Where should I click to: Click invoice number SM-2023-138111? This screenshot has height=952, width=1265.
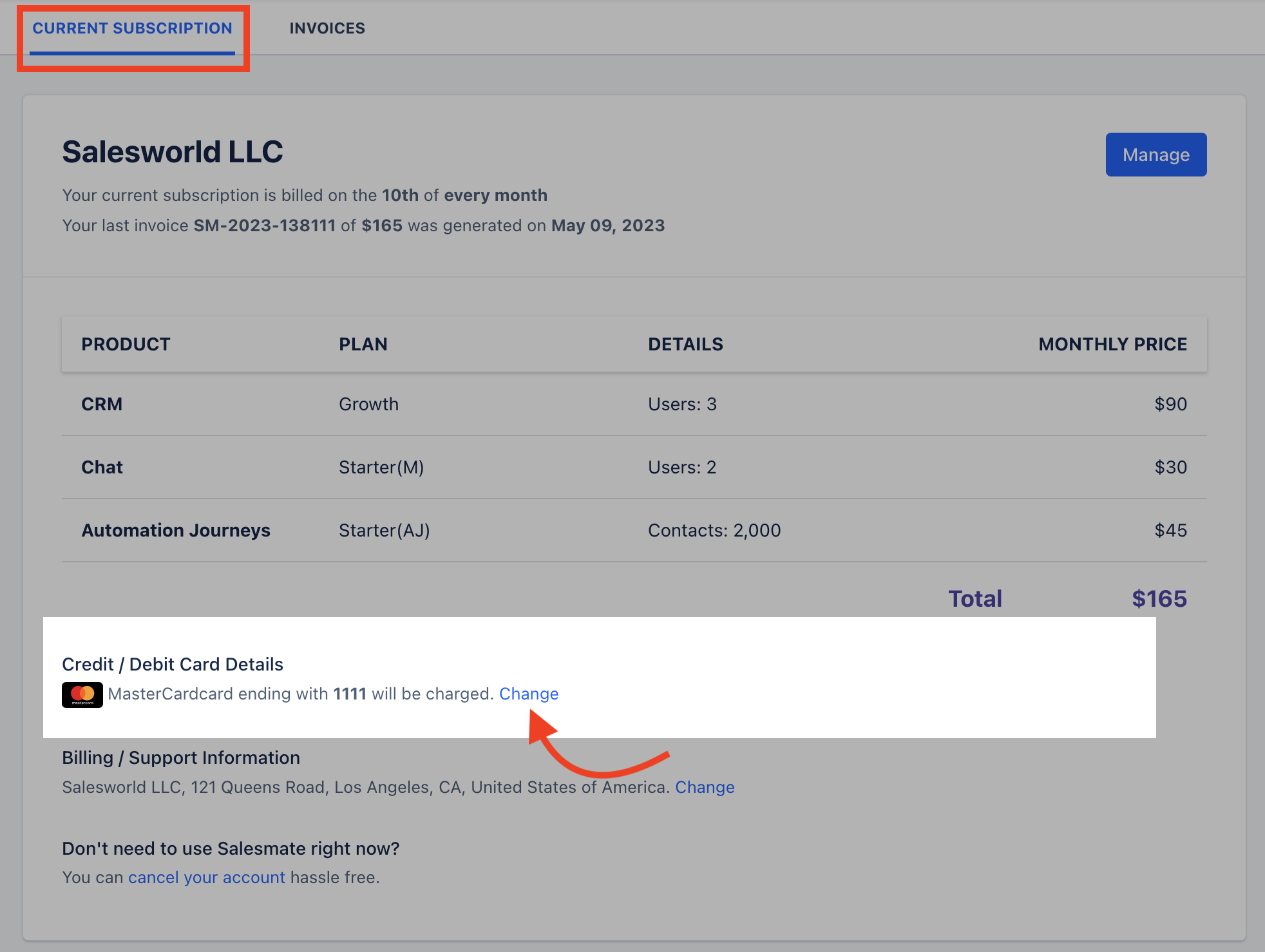point(265,225)
